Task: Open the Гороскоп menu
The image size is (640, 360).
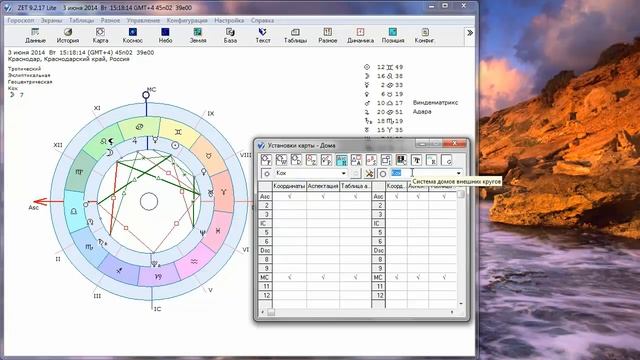Action: point(20,20)
